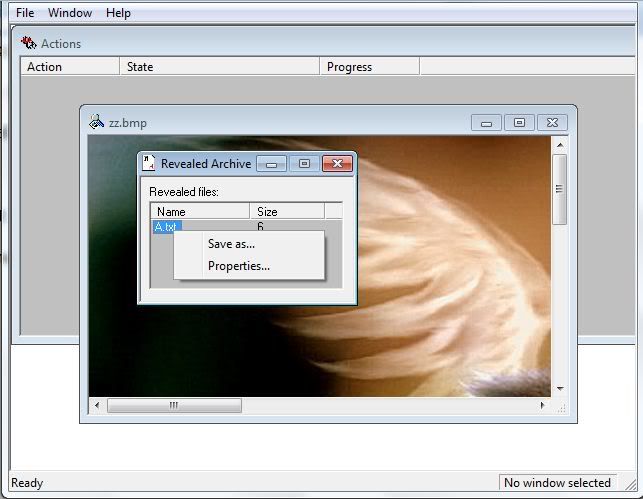
Task: Select the A.txt file in the revealed files list
Action: pyautogui.click(x=166, y=227)
